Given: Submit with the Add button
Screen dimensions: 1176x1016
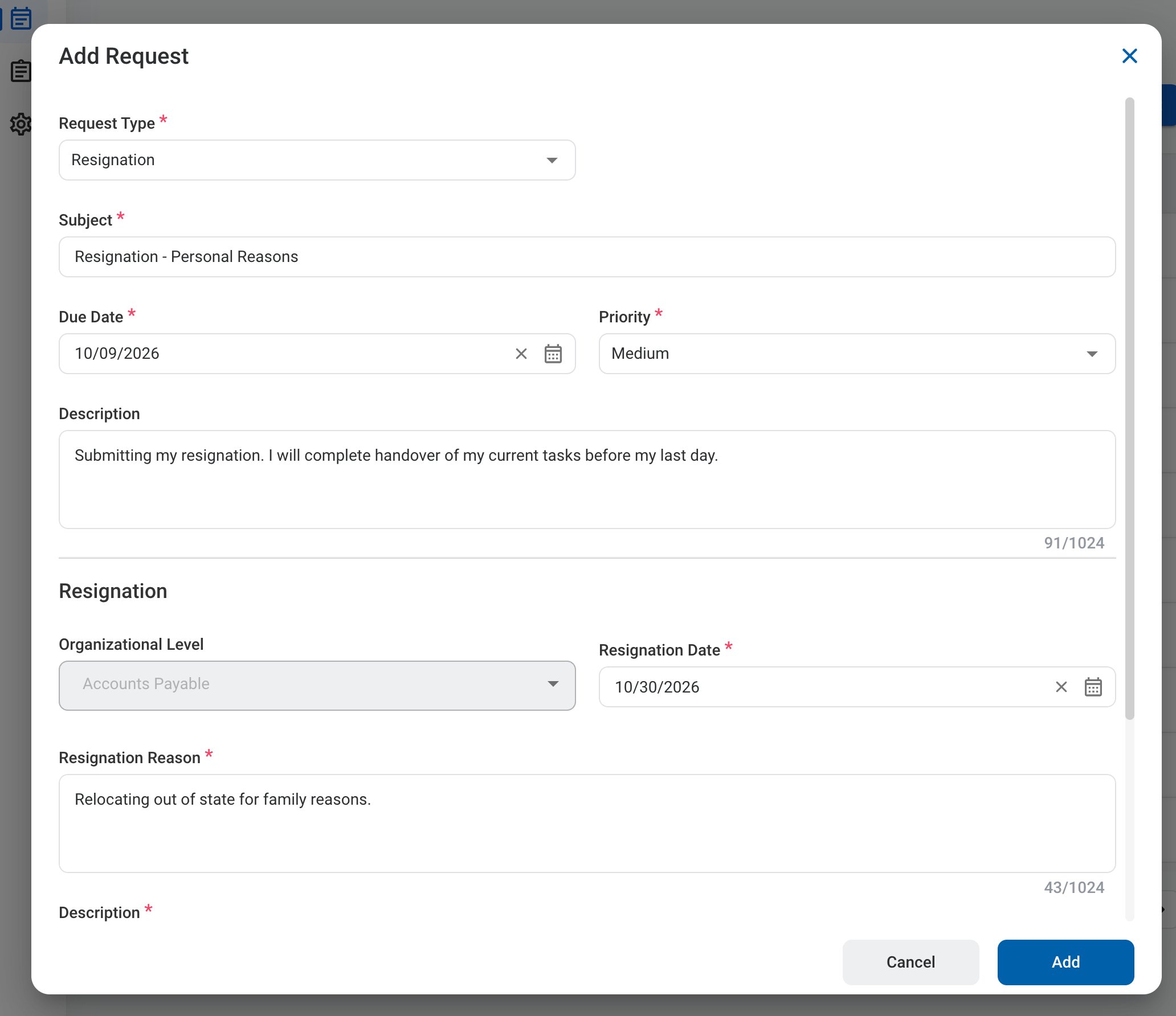Looking at the screenshot, I should click(x=1065, y=962).
